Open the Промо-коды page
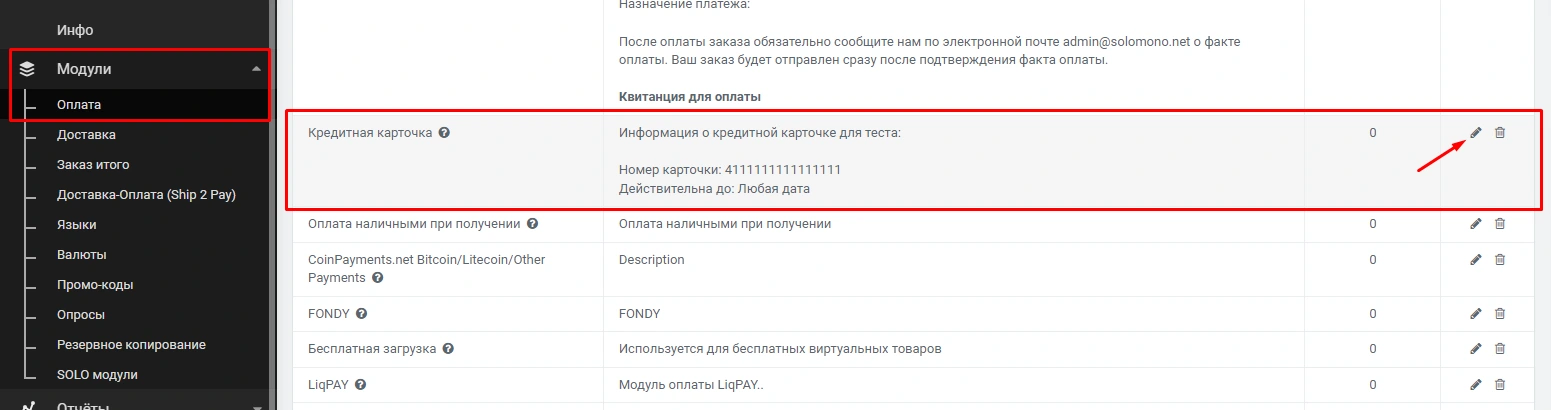 pos(95,284)
